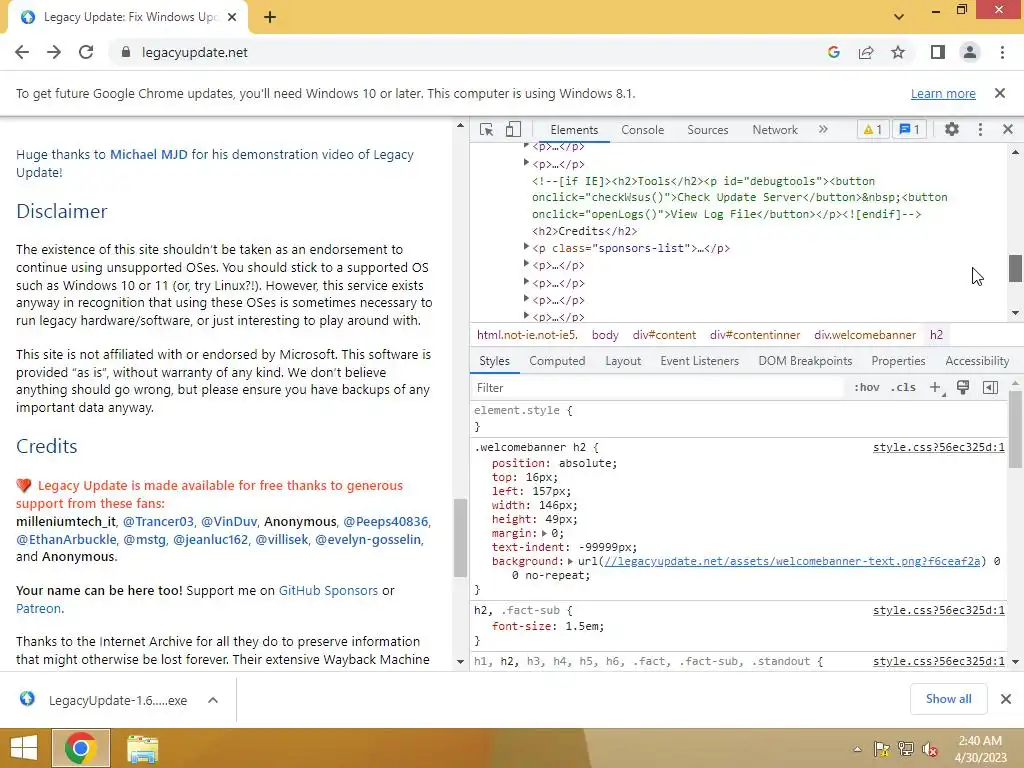
Task: Toggle the device toolbar icon
Action: point(513,129)
